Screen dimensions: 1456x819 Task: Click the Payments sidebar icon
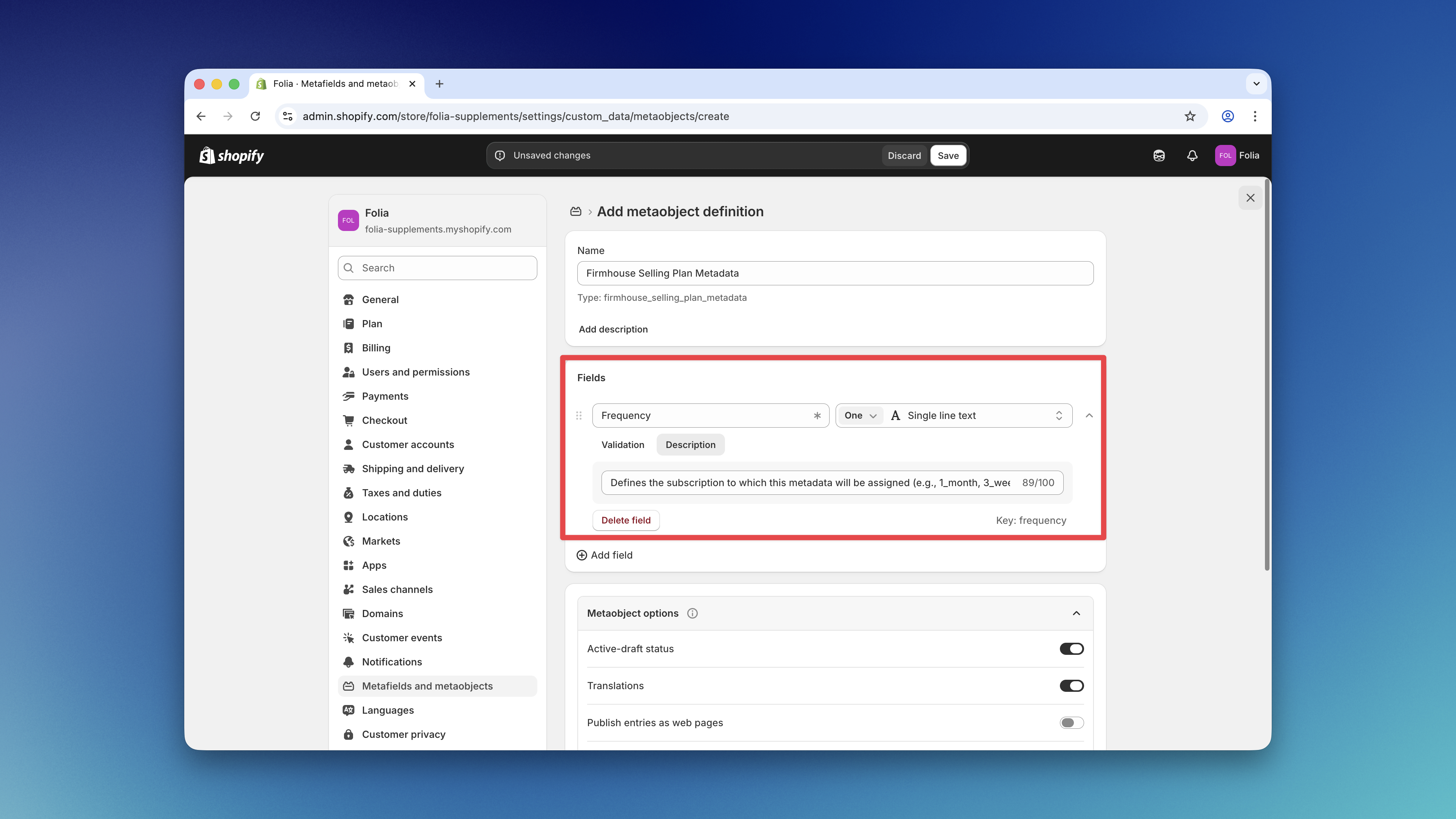(348, 396)
